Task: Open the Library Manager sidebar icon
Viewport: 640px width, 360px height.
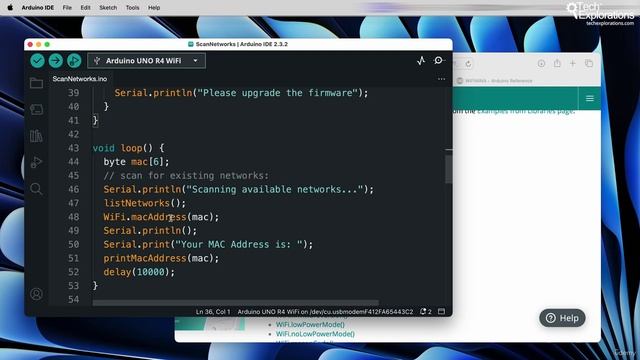Action: click(x=36, y=136)
